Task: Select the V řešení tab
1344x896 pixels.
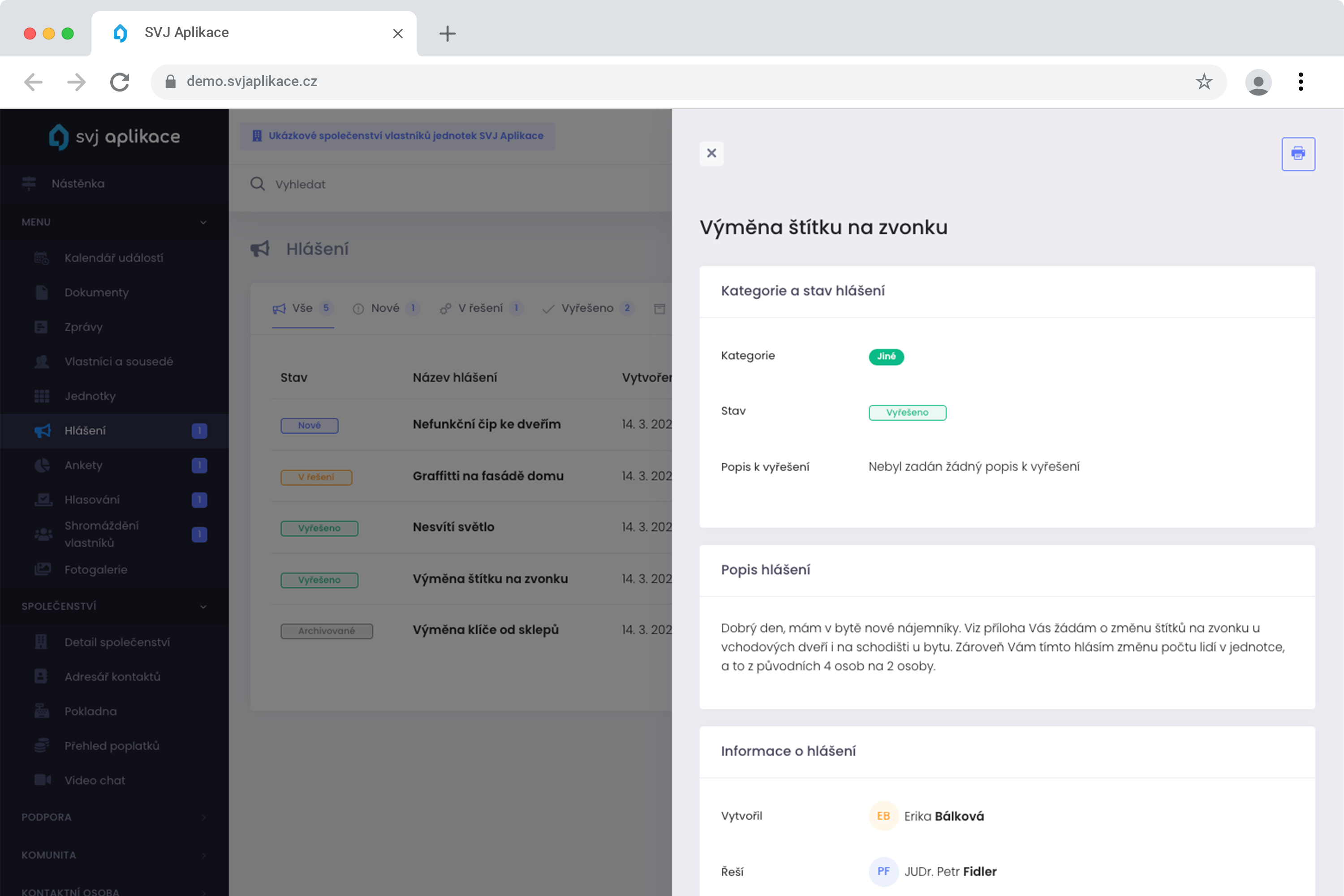Action: click(480, 309)
